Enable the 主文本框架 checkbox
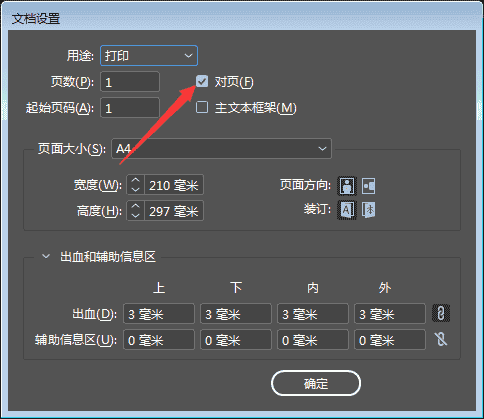This screenshot has width=484, height=419. point(202,107)
